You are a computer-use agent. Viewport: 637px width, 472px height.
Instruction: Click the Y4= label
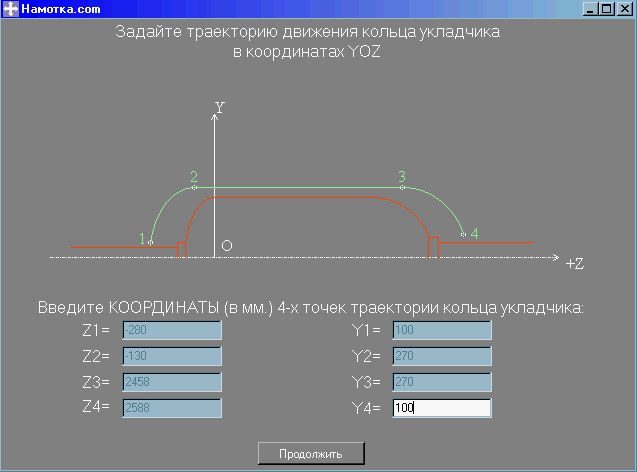(x=366, y=408)
